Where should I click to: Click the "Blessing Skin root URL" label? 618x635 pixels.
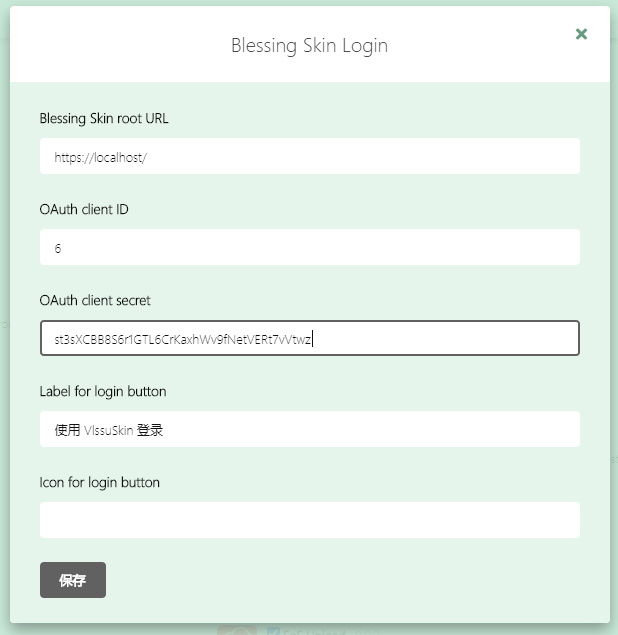point(104,118)
